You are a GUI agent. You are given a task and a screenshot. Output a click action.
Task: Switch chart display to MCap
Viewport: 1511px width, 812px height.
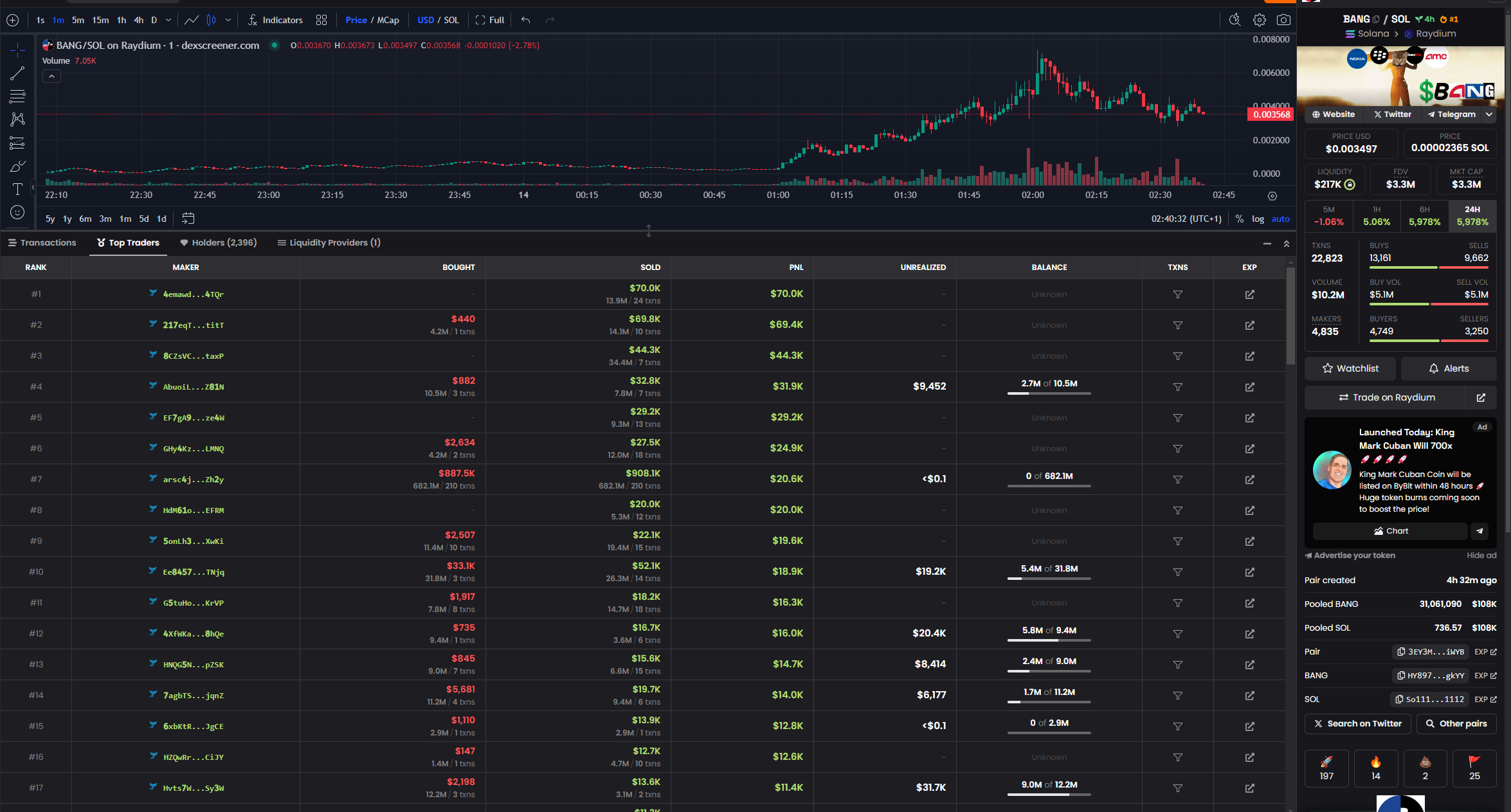click(388, 20)
